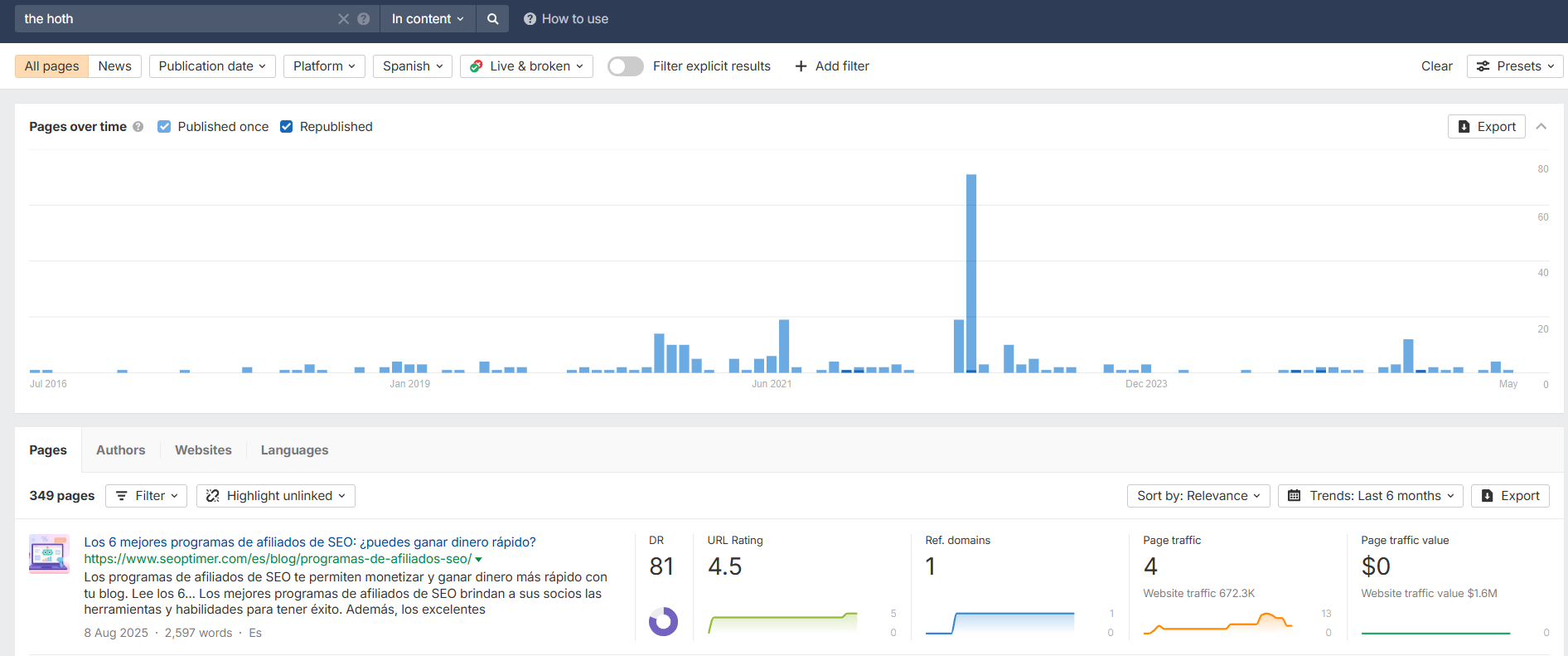Screen dimensions: 1568x656
Task: Uncheck the Published once checkbox
Action: click(164, 127)
